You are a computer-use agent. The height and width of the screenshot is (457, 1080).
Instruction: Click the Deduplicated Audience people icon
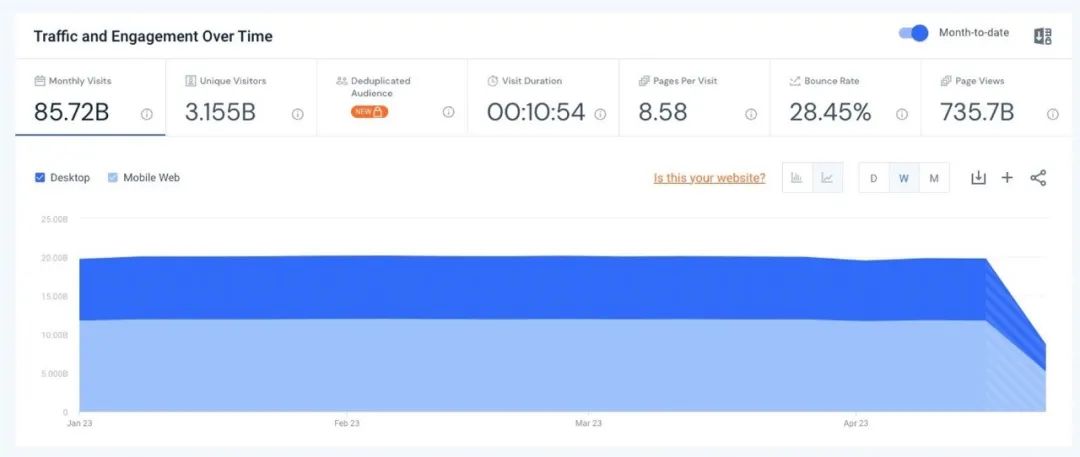click(342, 81)
